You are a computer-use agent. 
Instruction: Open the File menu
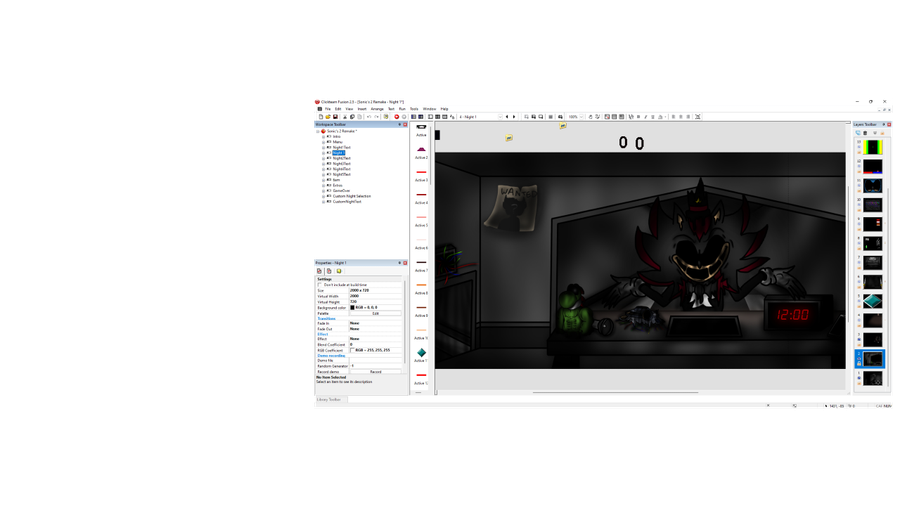(x=328, y=109)
